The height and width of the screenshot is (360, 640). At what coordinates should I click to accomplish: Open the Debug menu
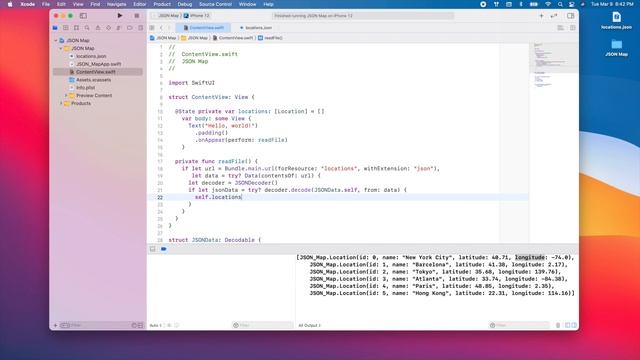pyautogui.click(x=184, y=4)
